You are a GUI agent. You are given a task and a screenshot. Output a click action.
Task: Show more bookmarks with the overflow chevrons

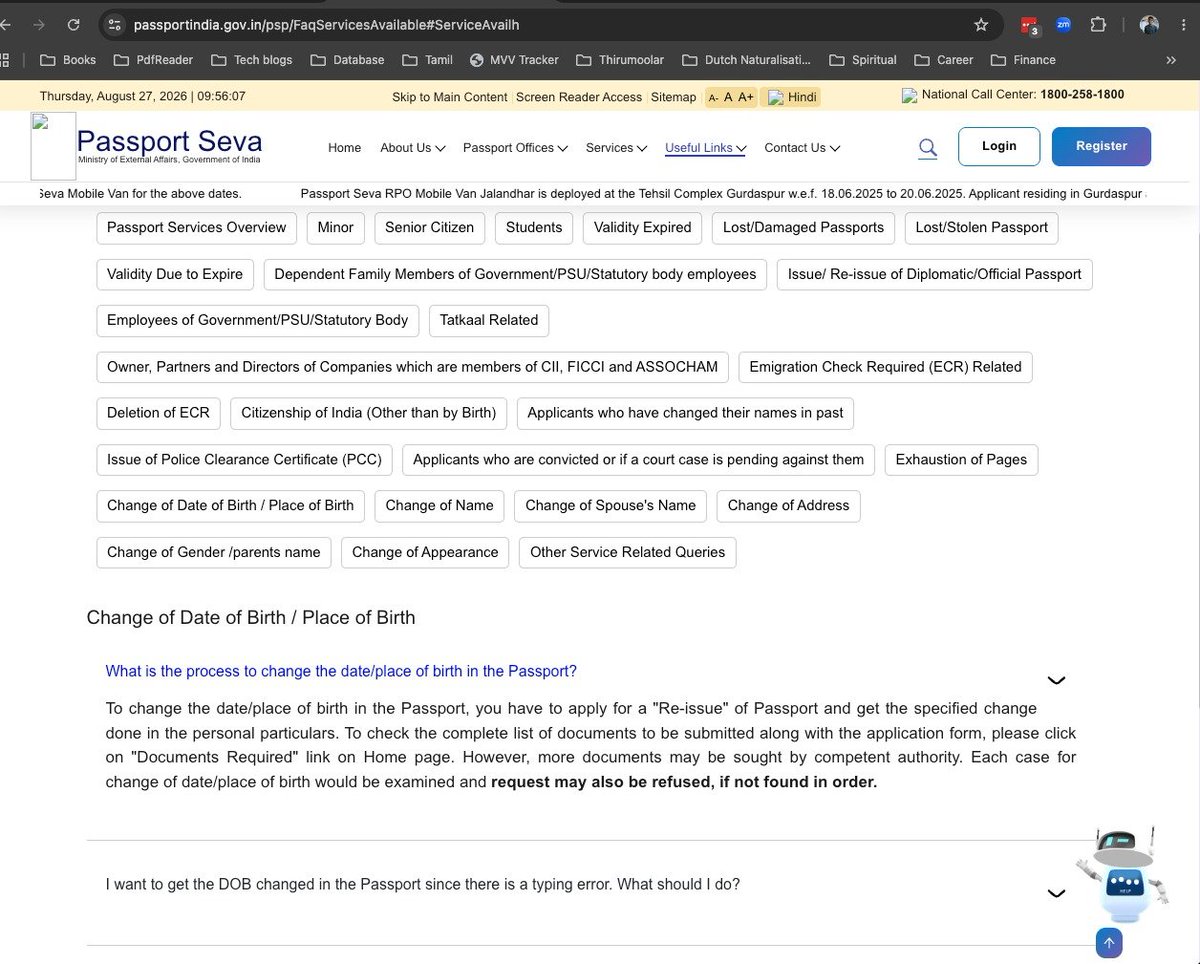point(1171,60)
